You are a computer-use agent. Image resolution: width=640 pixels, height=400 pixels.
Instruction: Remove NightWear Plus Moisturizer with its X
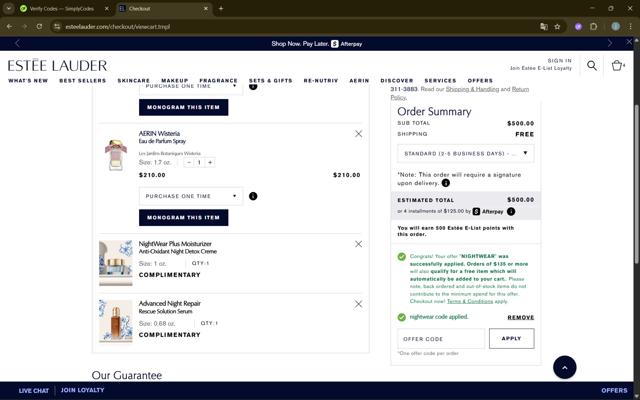click(358, 244)
